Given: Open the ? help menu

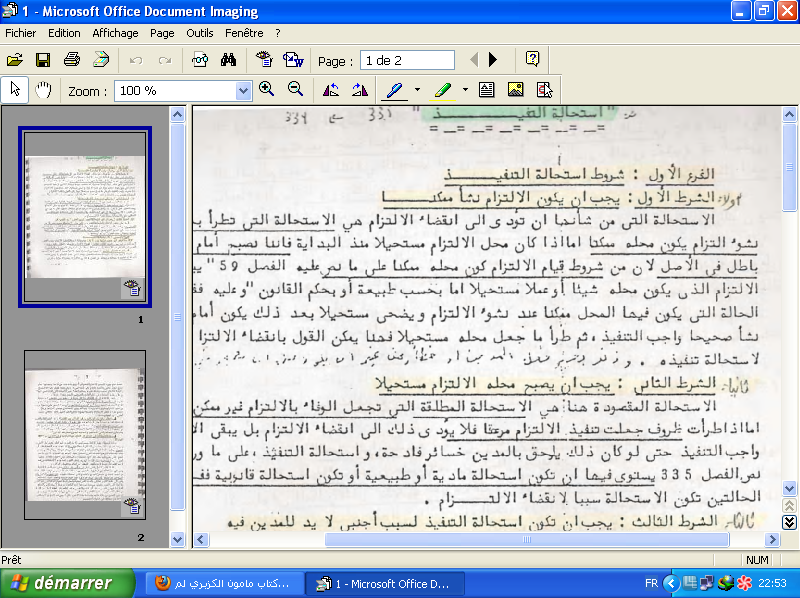Looking at the screenshot, I should [x=278, y=33].
